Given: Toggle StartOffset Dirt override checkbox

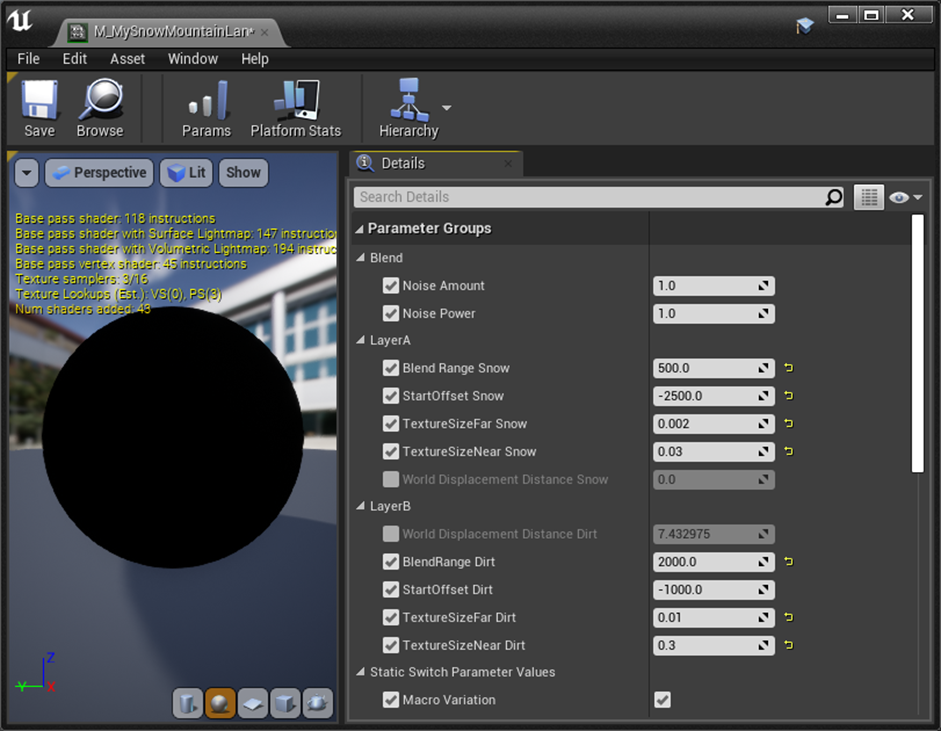Looking at the screenshot, I should pos(391,589).
